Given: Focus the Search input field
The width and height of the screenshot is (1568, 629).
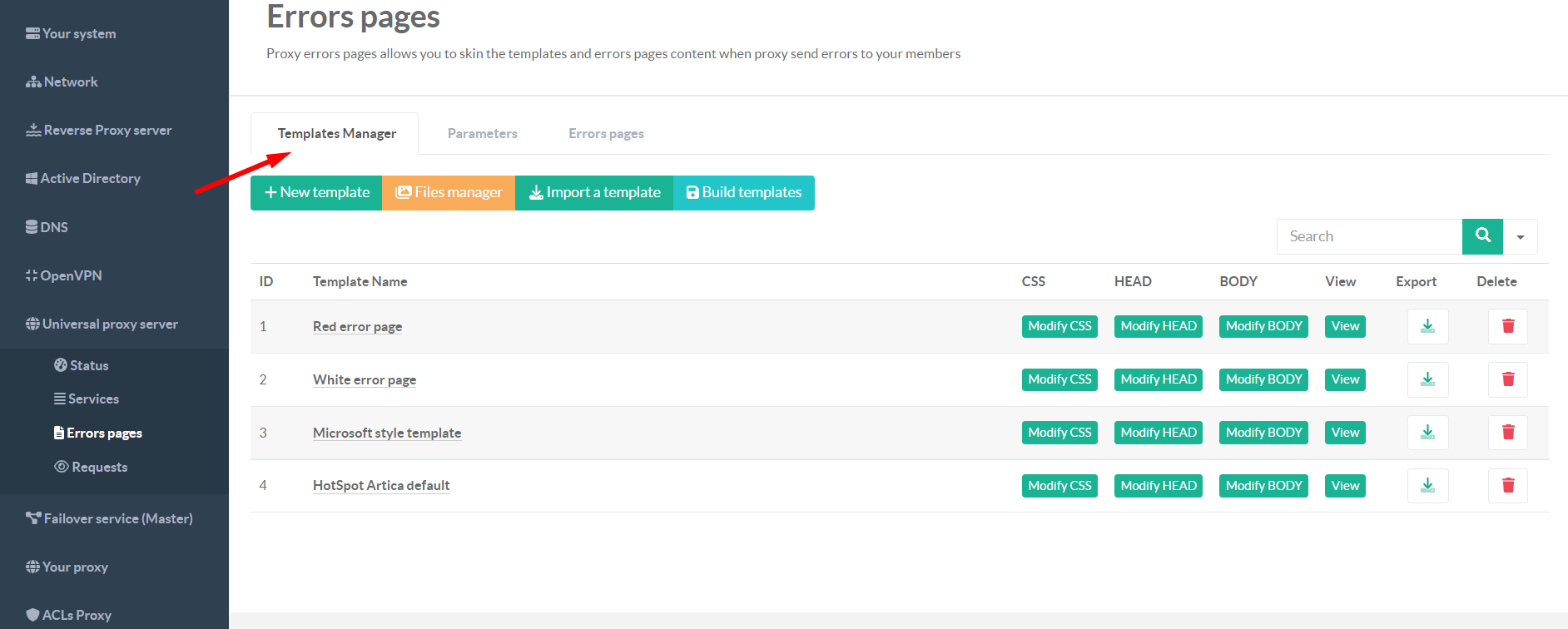Looking at the screenshot, I should point(1369,237).
